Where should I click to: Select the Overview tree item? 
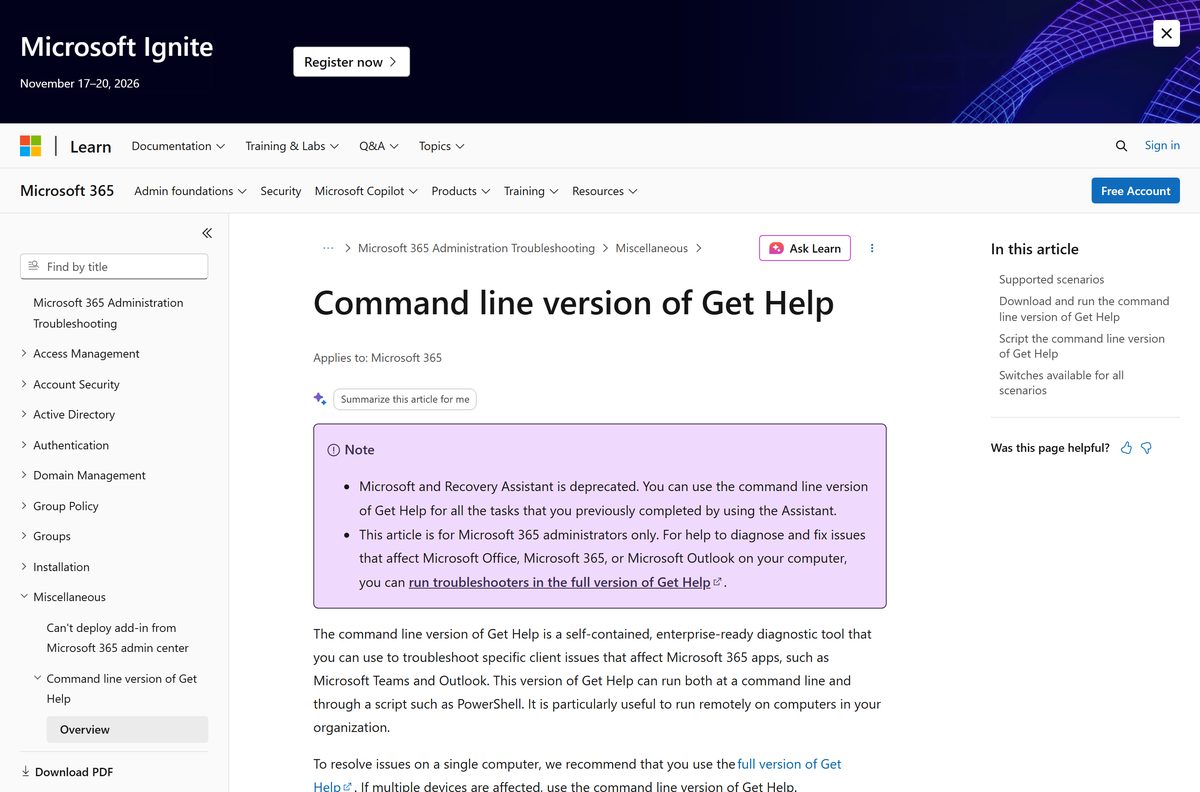pyautogui.click(x=127, y=729)
